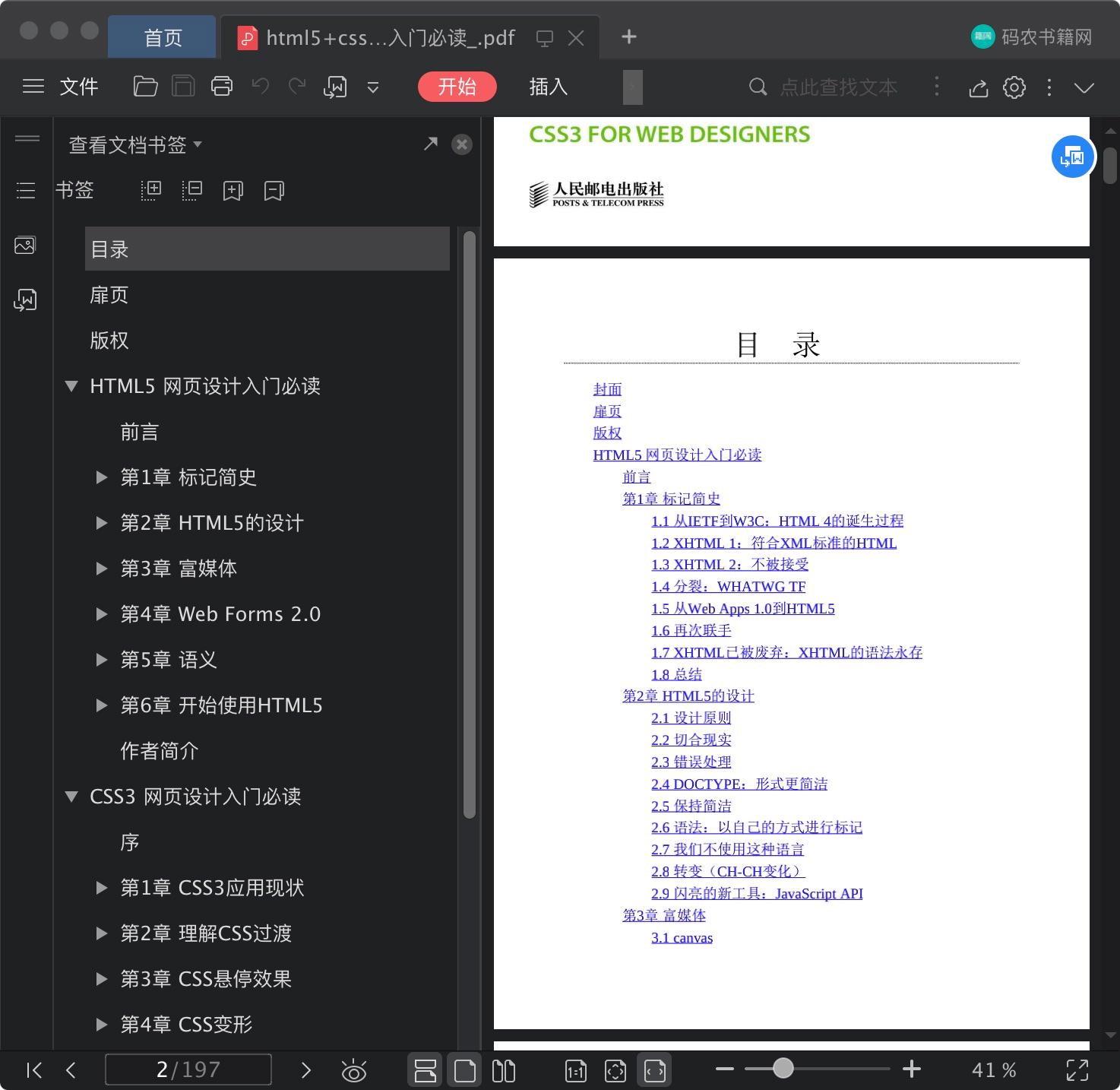Expand 第6章 开始使用HTML5 bookmark
The image size is (1120, 1090).
(x=101, y=705)
